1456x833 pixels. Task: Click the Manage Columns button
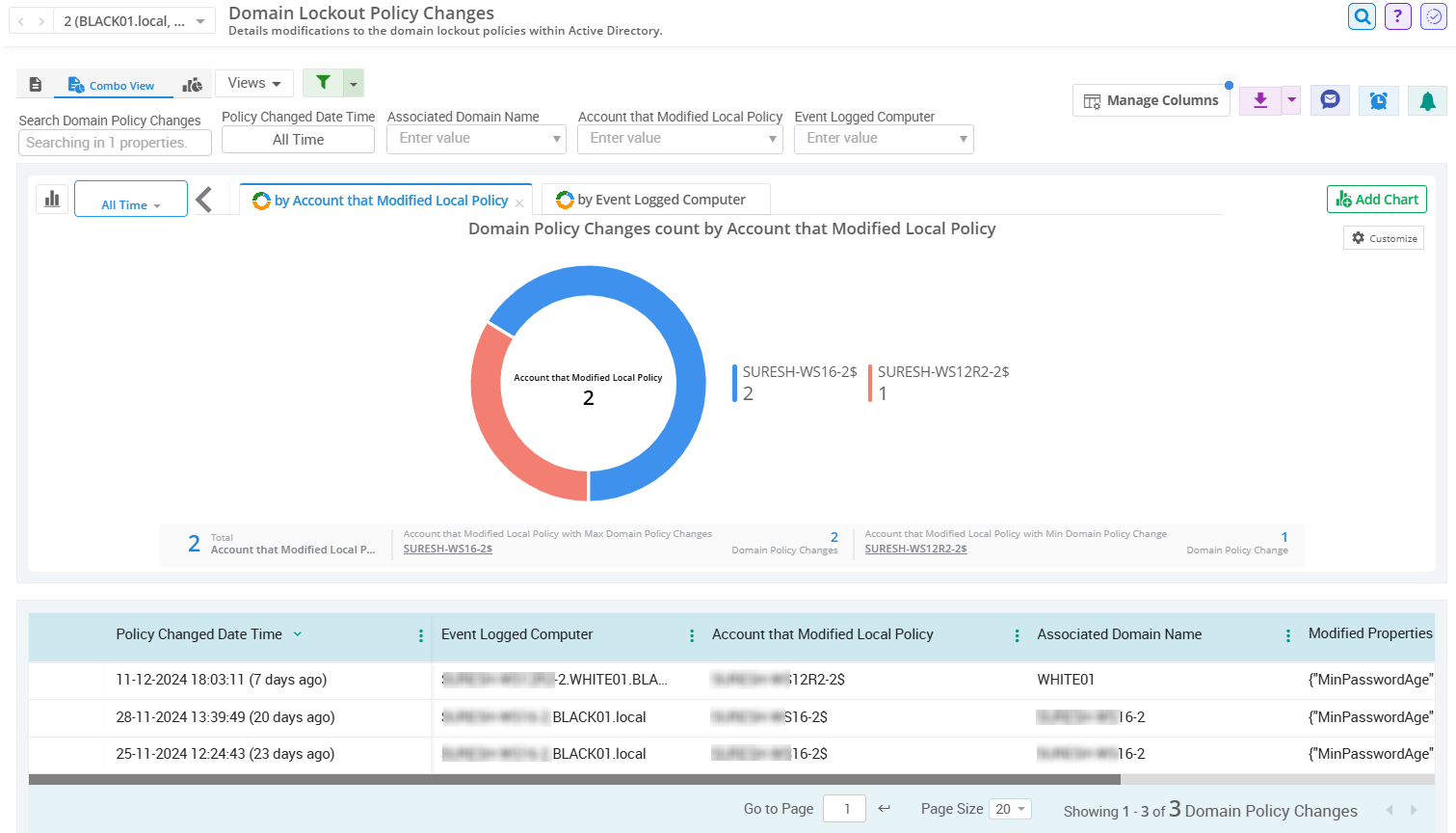pos(1151,100)
